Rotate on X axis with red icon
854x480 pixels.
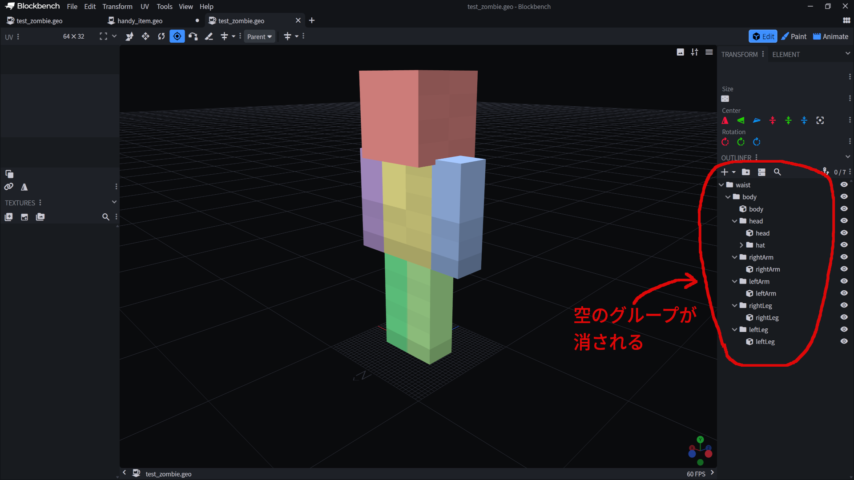click(x=725, y=142)
